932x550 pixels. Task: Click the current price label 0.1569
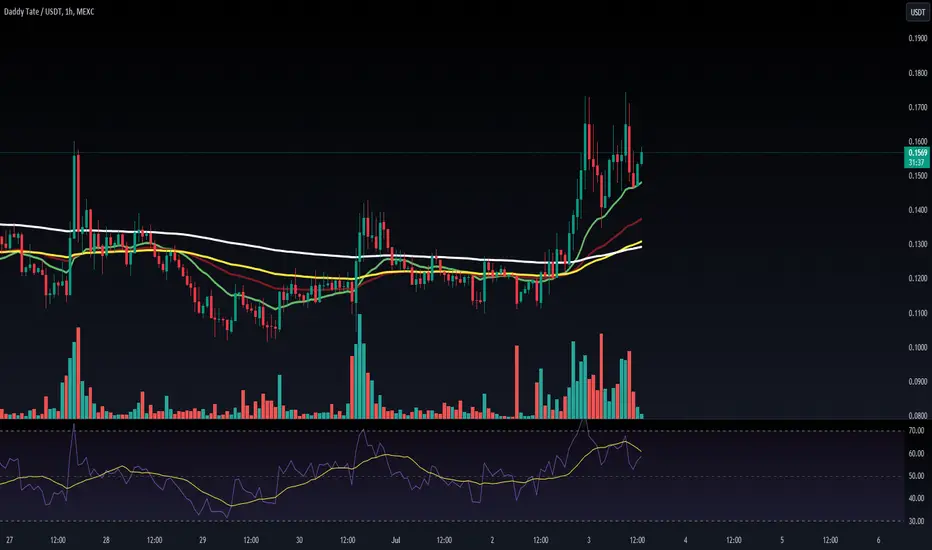[x=917, y=153]
